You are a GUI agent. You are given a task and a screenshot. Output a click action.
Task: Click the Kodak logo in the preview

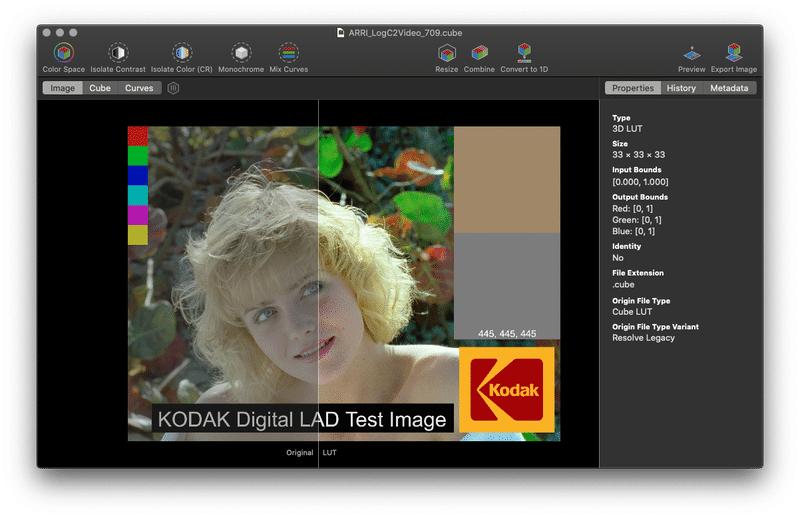(x=507, y=390)
